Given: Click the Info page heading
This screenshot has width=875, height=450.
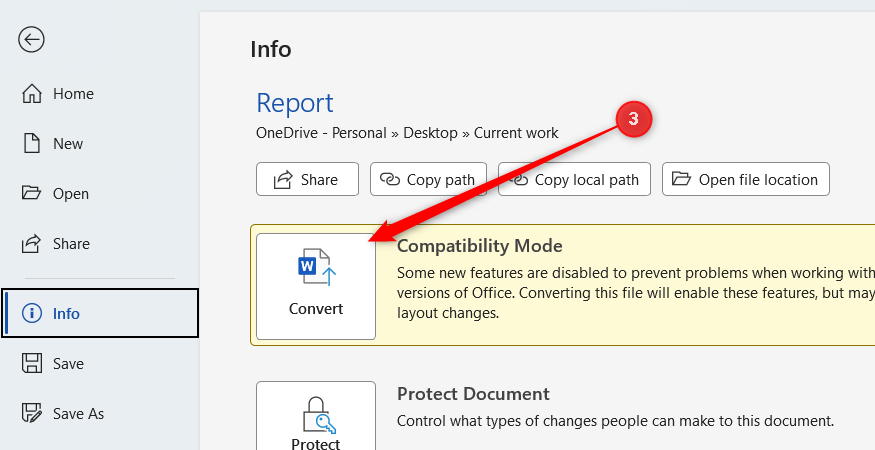Looking at the screenshot, I should (271, 49).
